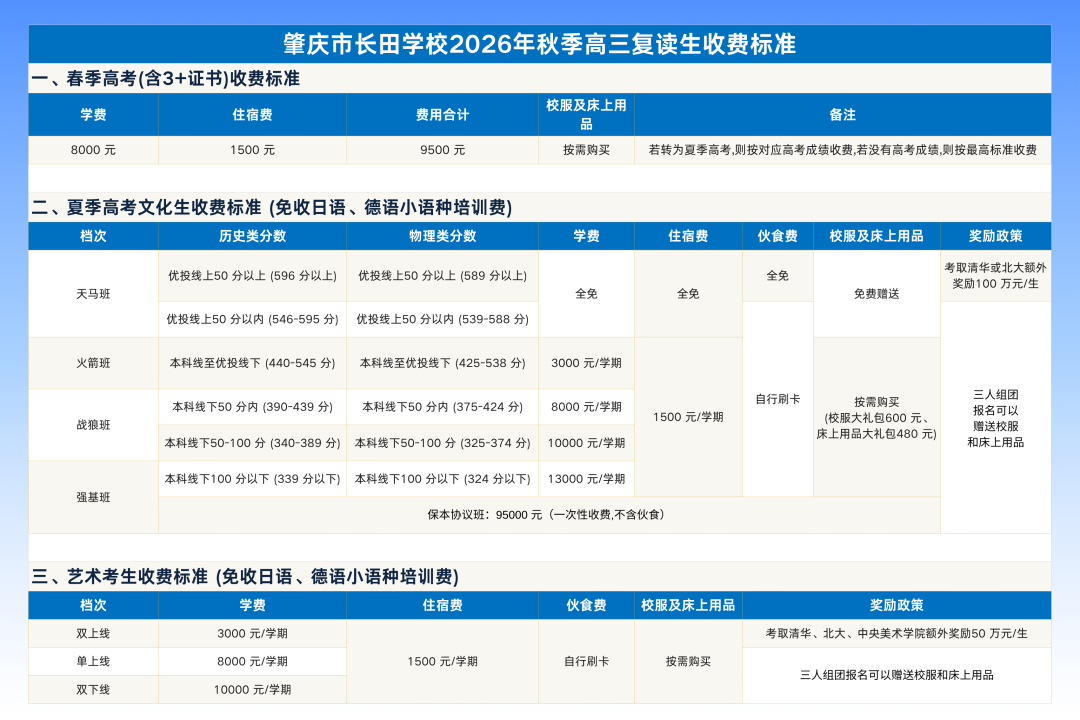Click cell 校服大礼包600 元、床上用品大礼包480 元
The width and height of the screenshot is (1080, 720).
click(x=876, y=417)
